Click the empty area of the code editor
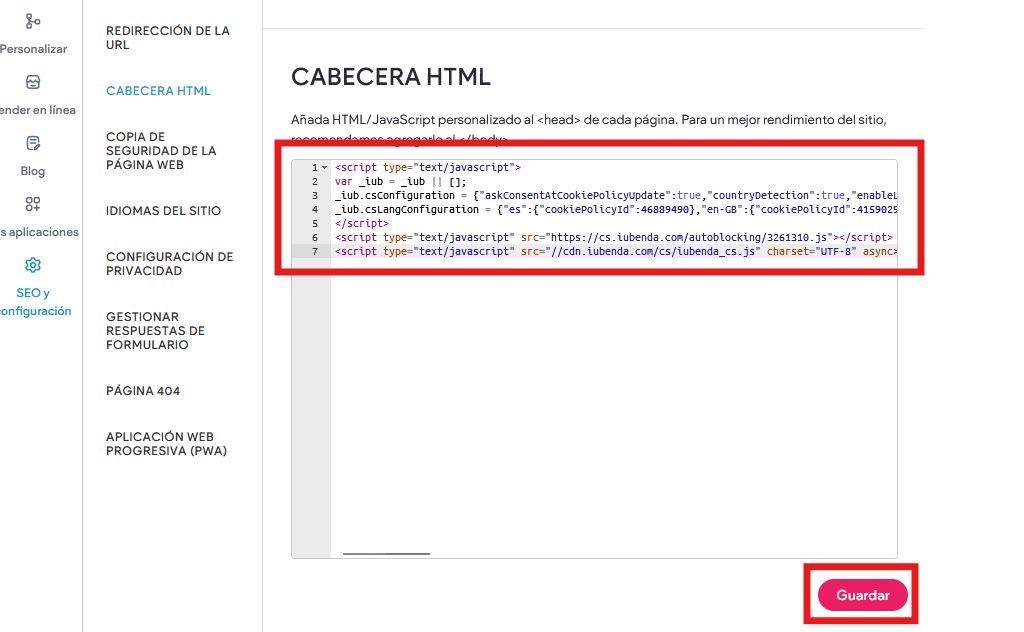The width and height of the screenshot is (1024, 632). (614, 405)
